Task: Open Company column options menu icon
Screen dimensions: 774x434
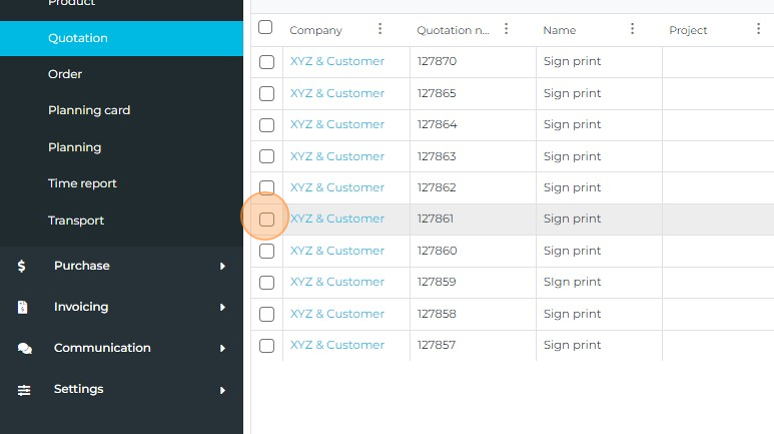Action: tap(380, 29)
